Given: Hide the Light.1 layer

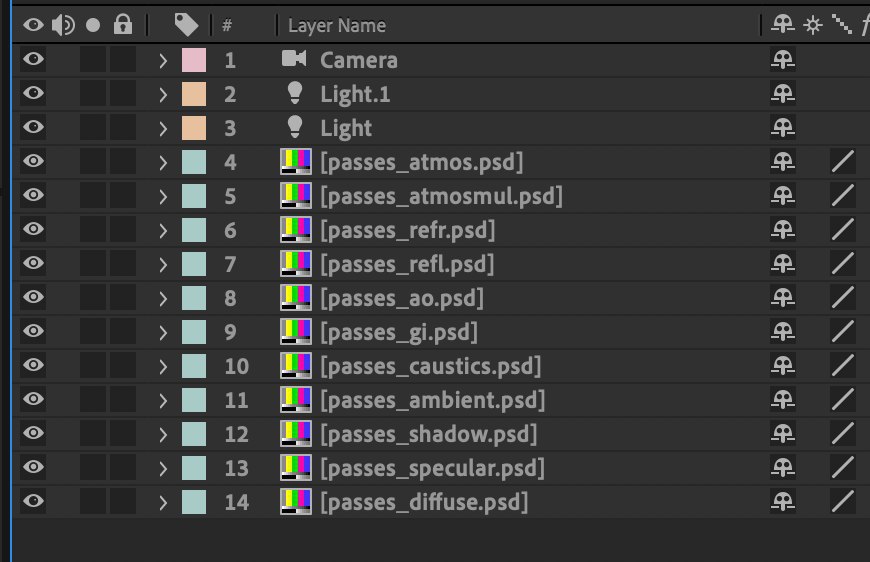Looking at the screenshot, I should coord(33,93).
